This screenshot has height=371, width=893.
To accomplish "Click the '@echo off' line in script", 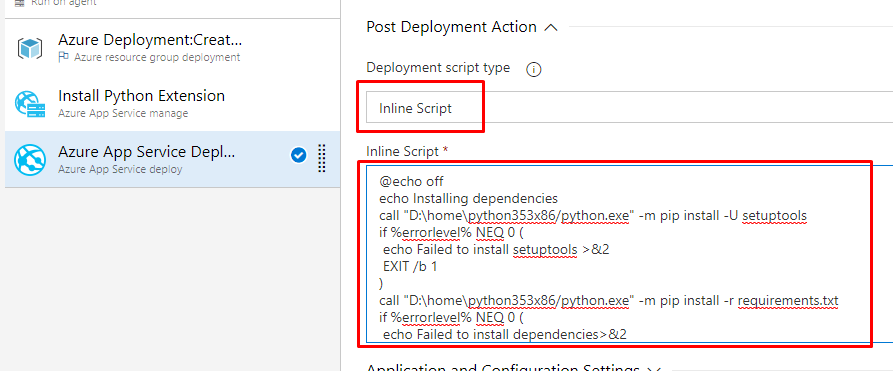I will pyautogui.click(x=411, y=181).
